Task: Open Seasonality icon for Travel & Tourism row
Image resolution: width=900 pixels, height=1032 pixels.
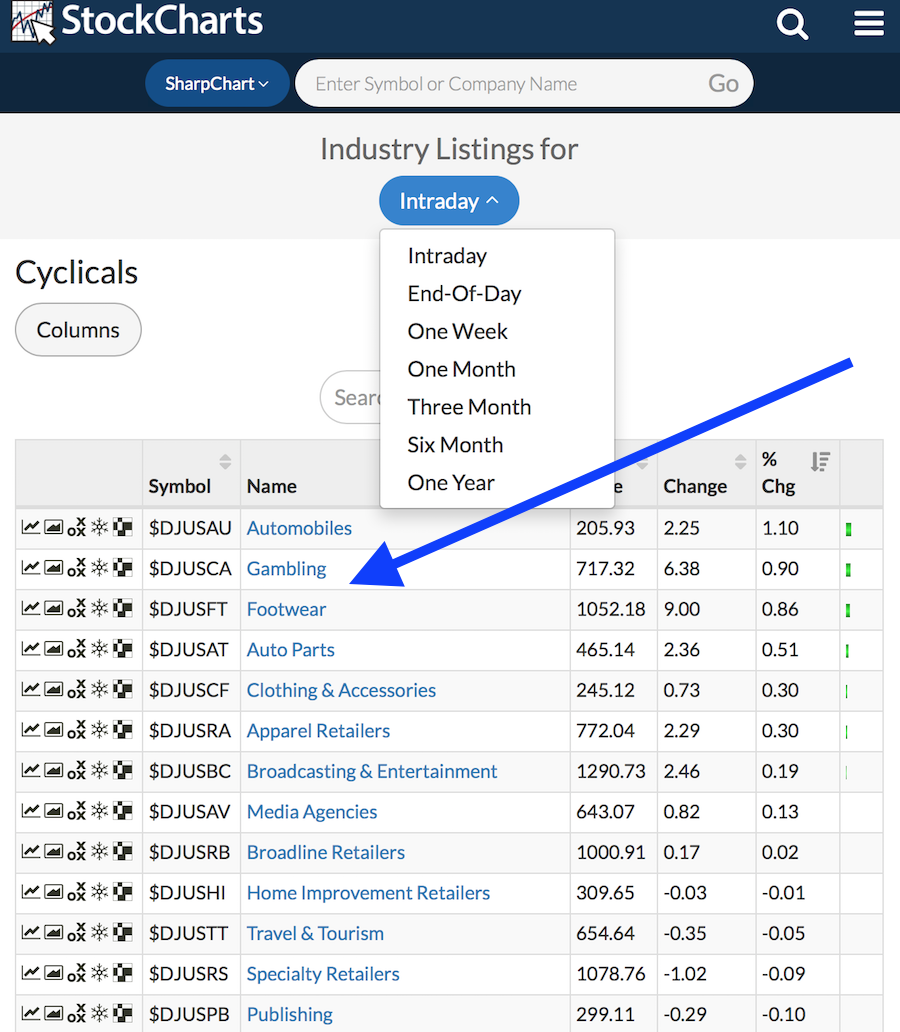Action: click(100, 934)
